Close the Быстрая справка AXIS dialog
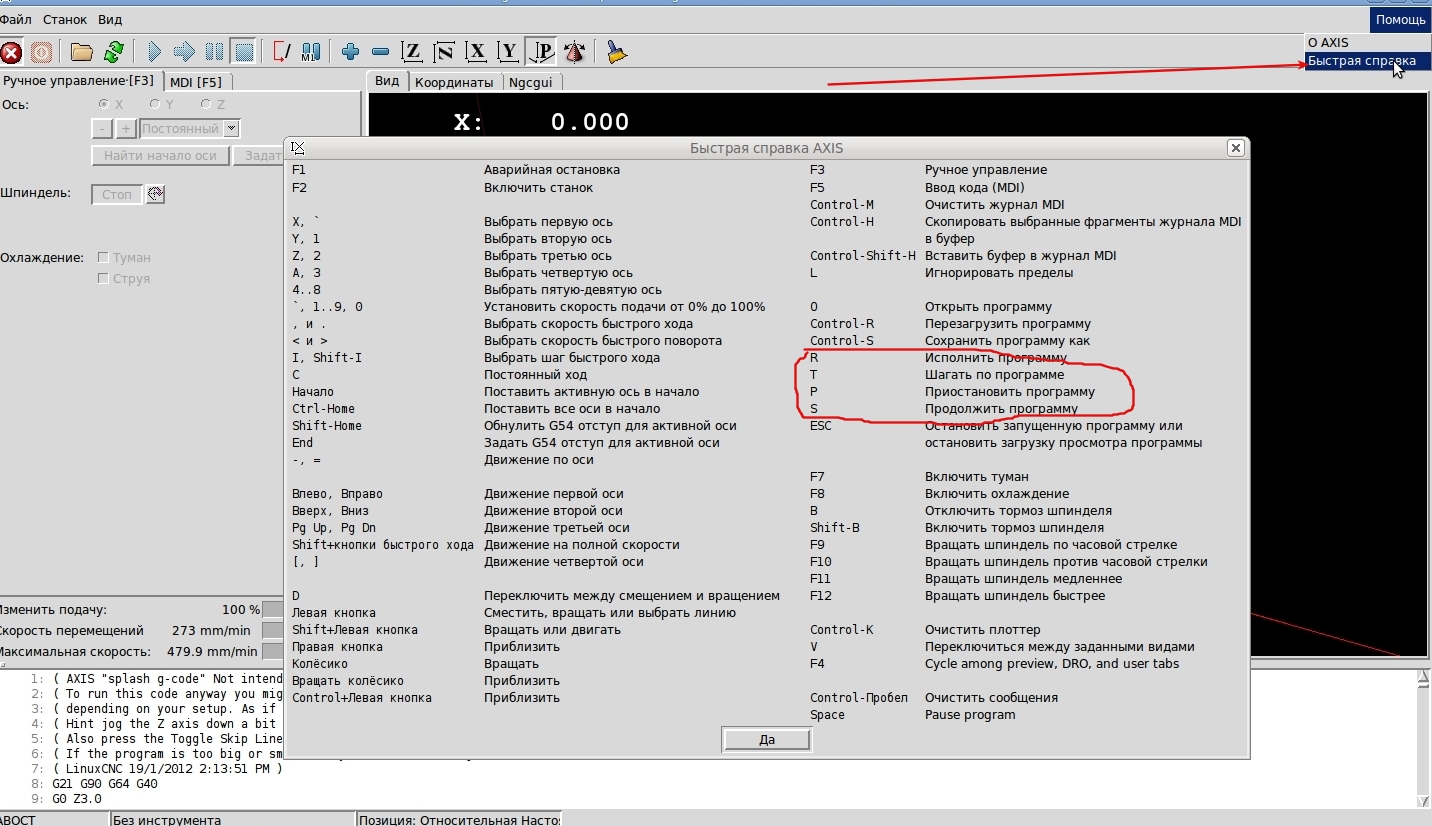This screenshot has width=1432, height=826. (x=1236, y=148)
